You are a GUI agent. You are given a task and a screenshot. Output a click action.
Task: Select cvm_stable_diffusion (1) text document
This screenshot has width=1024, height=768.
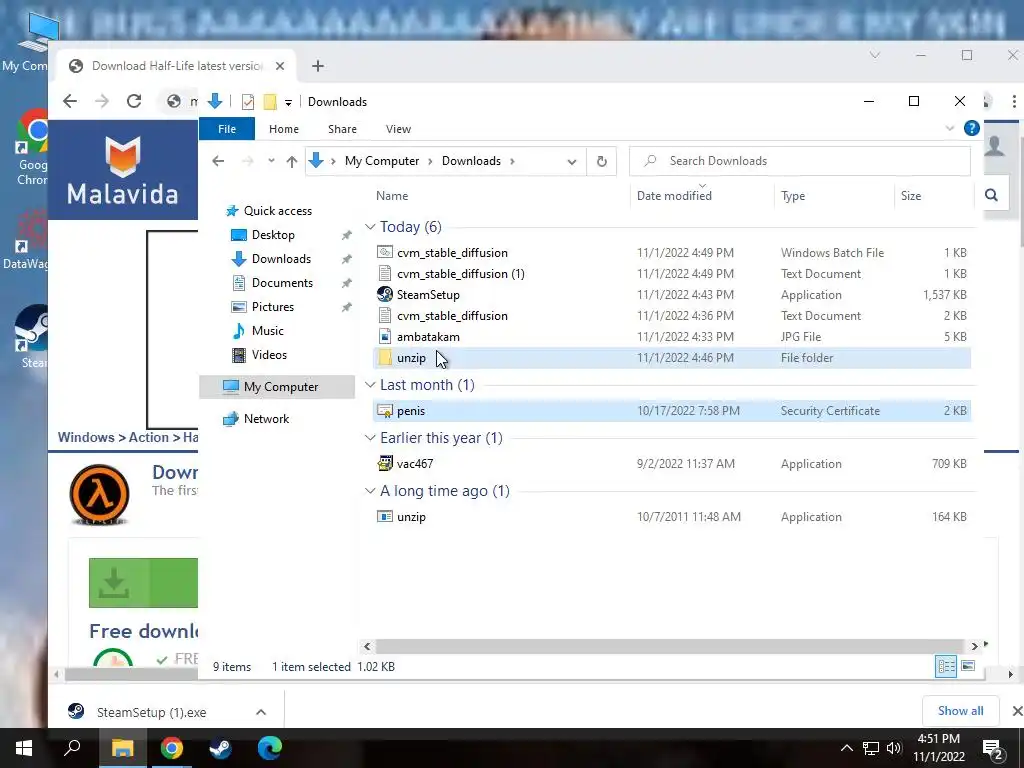(460, 274)
